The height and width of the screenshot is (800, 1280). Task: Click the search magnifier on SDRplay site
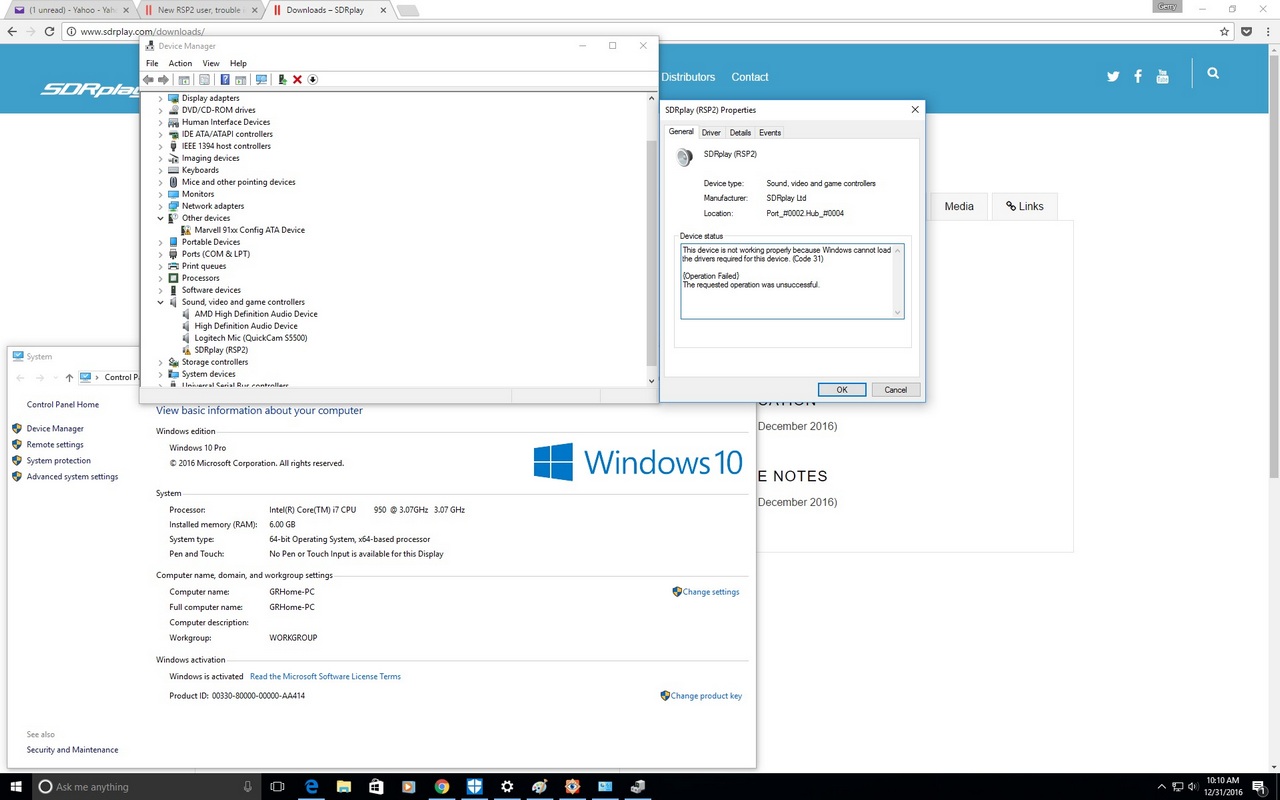tap(1213, 73)
